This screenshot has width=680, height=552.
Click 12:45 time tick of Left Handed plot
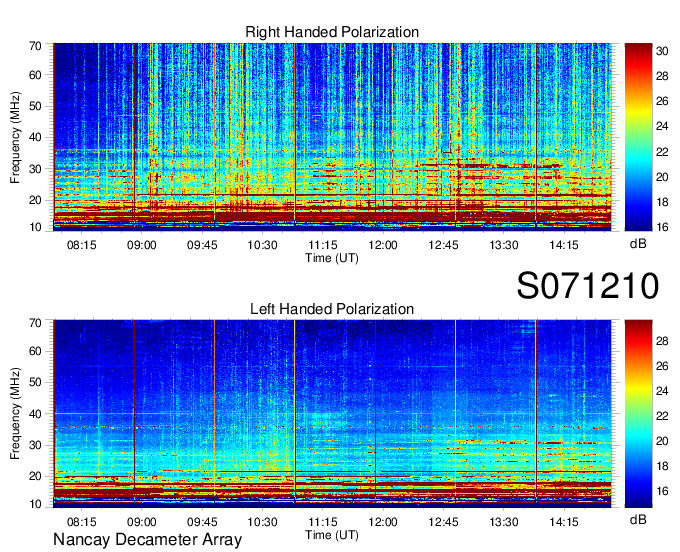click(x=443, y=522)
